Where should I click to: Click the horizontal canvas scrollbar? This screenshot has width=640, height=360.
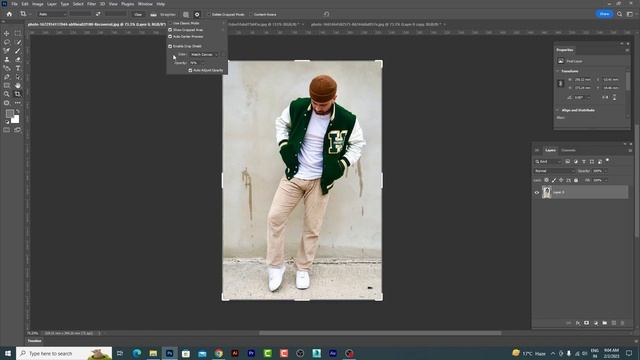pyautogui.click(x=380, y=333)
